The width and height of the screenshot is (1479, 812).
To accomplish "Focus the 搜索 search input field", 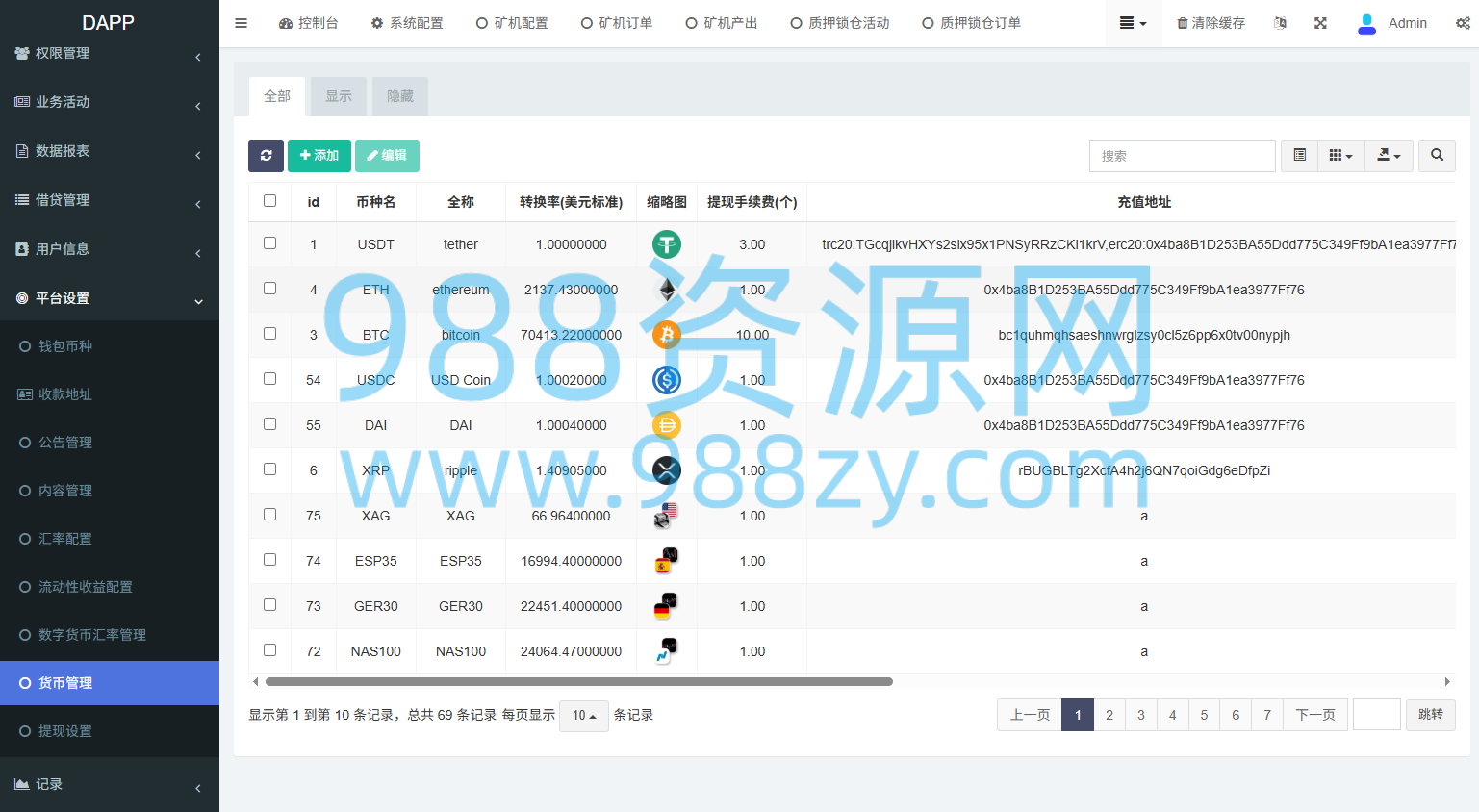I will pos(1183,156).
